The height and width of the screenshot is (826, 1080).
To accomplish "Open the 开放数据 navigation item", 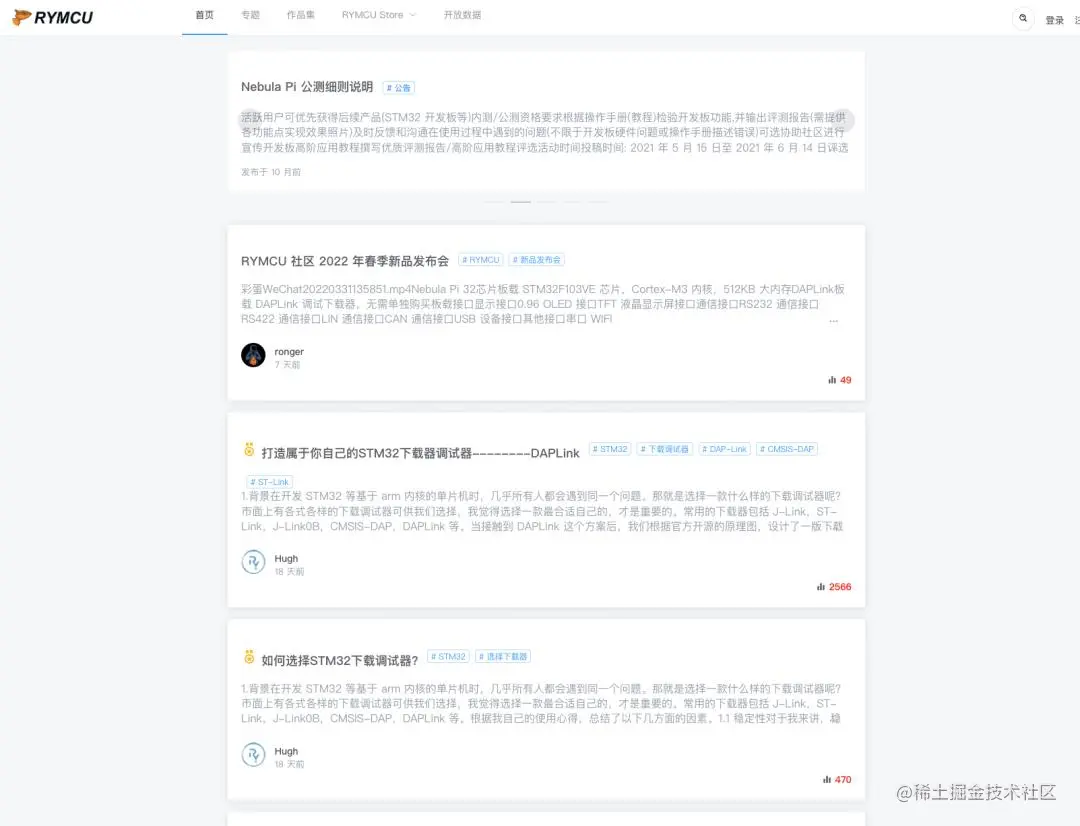I will pyautogui.click(x=462, y=15).
